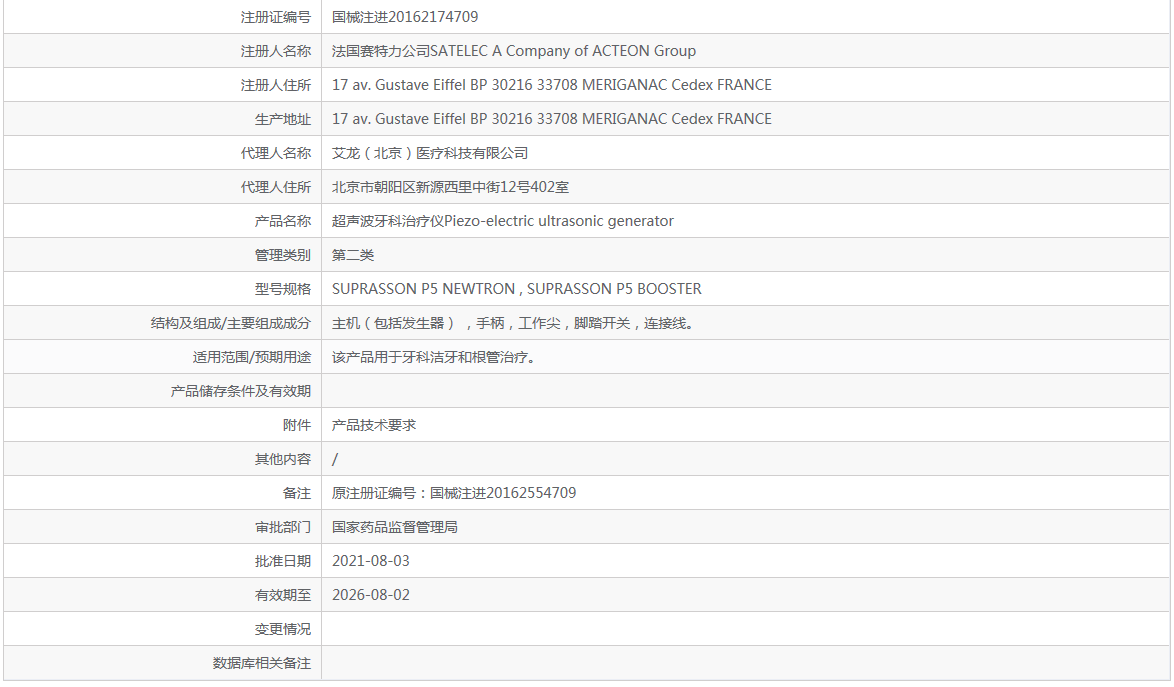Viewport: 1174px width, 687px height.
Task: Select the 附件 label
Action: click(297, 425)
